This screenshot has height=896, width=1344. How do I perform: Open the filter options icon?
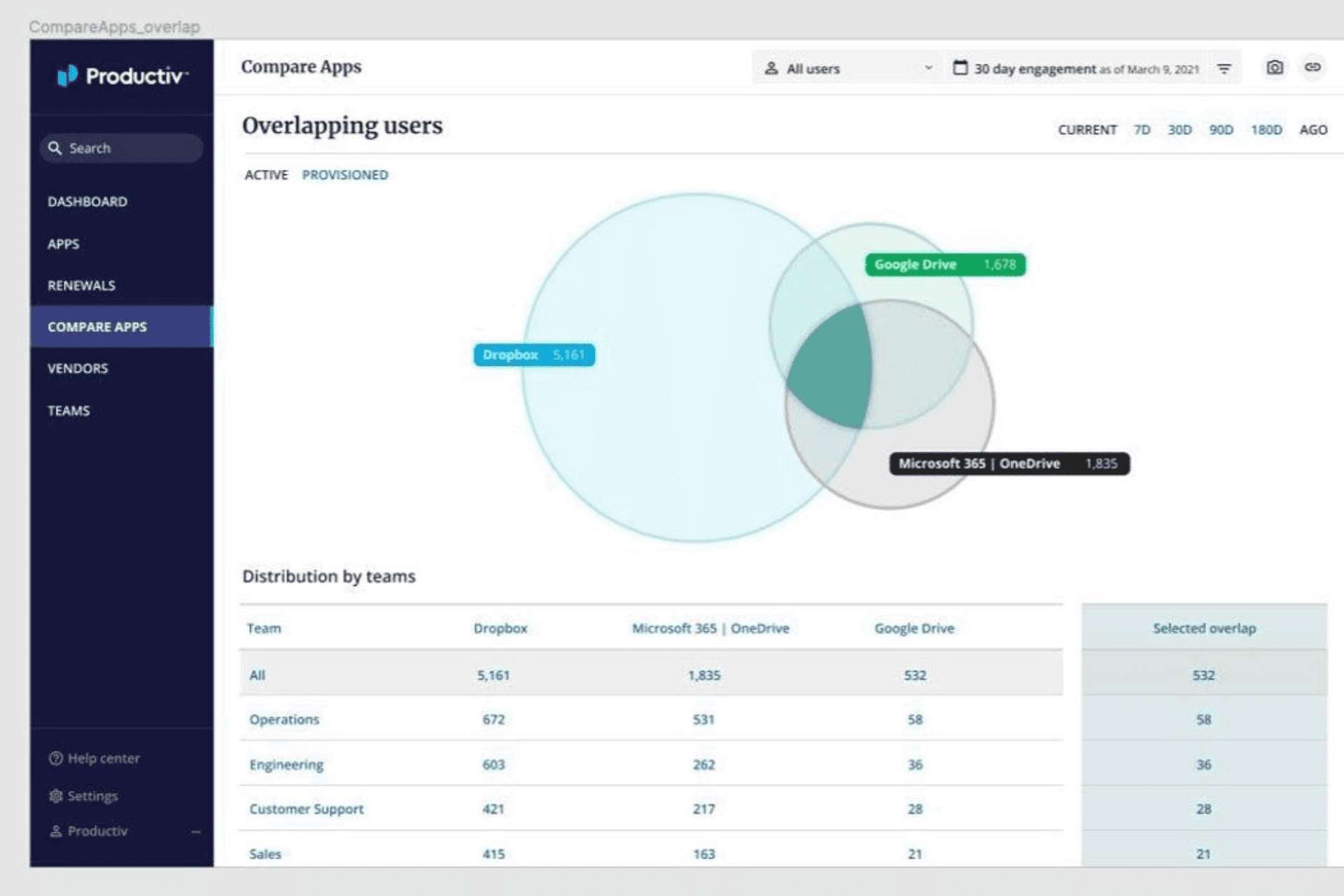click(x=1224, y=69)
